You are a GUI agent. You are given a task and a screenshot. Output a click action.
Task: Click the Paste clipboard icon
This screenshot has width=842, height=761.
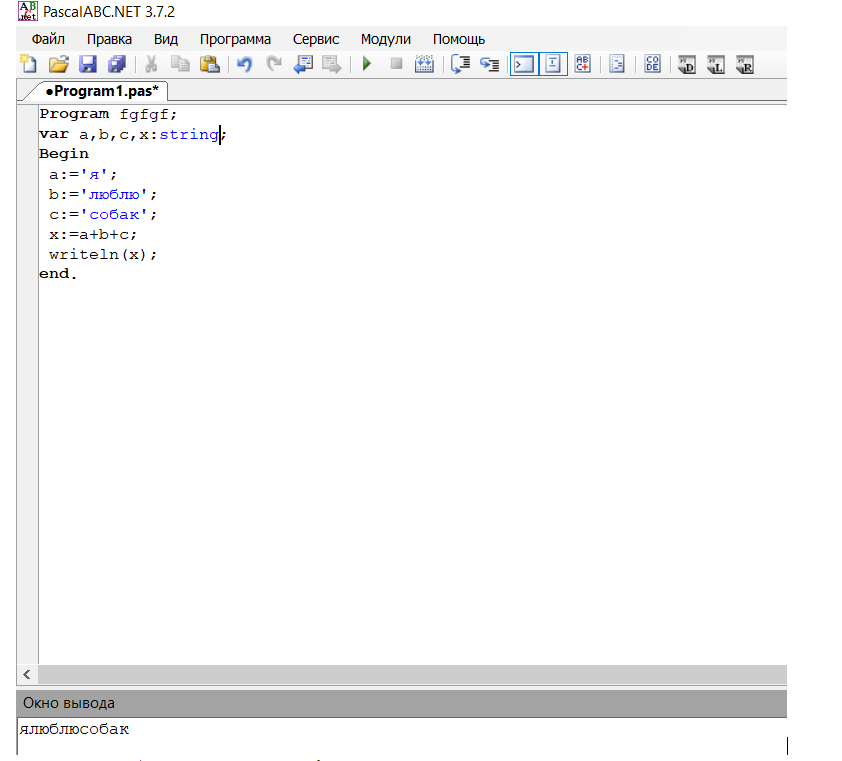coord(210,64)
